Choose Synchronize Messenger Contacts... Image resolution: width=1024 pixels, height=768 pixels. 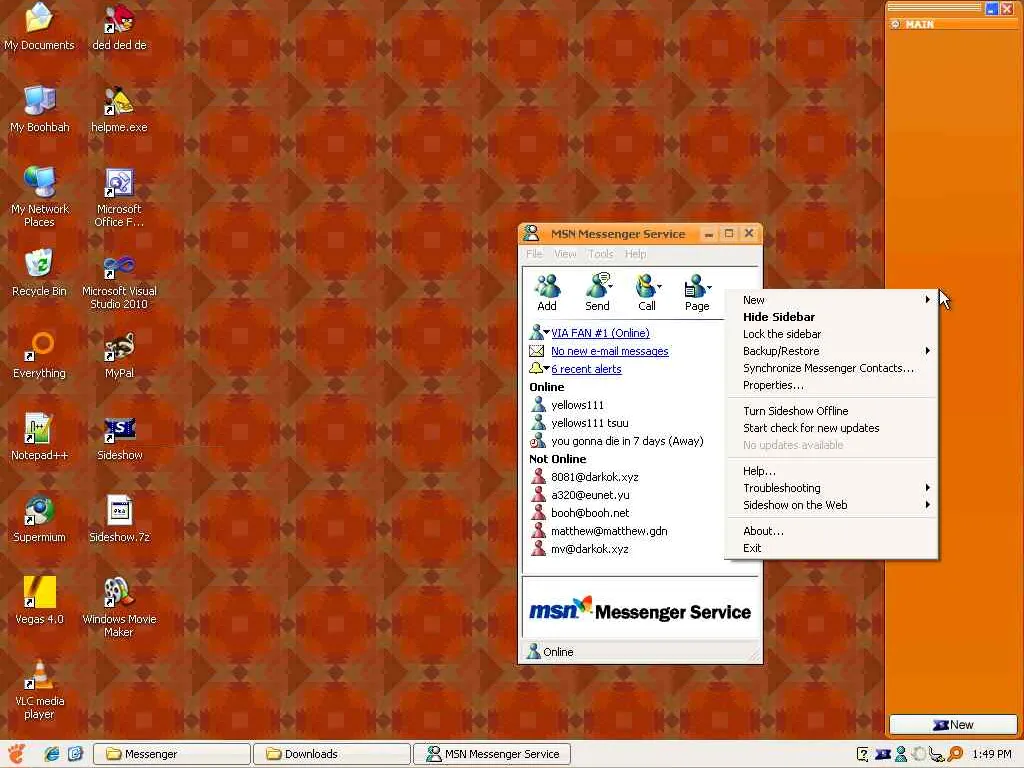[831, 368]
